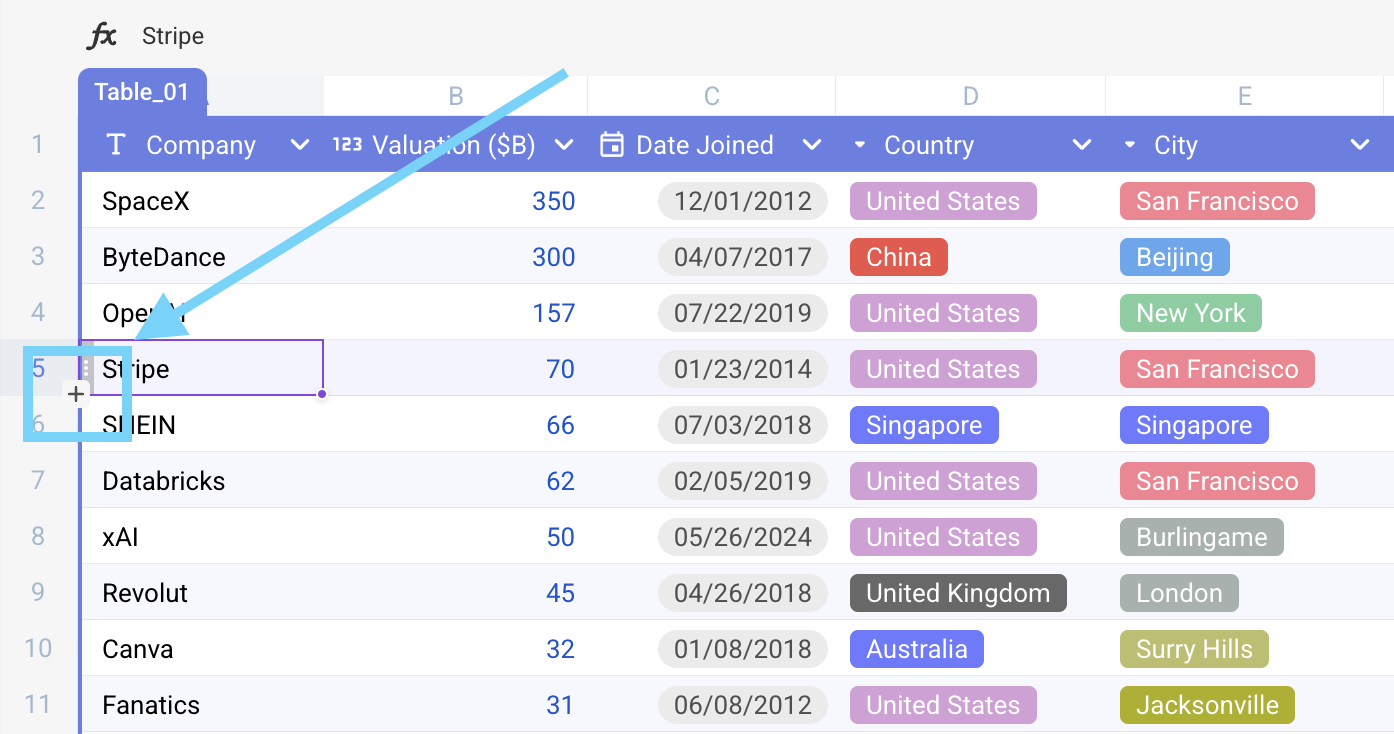
Task: Click SpaceX's valuation value 350
Action: pos(553,200)
